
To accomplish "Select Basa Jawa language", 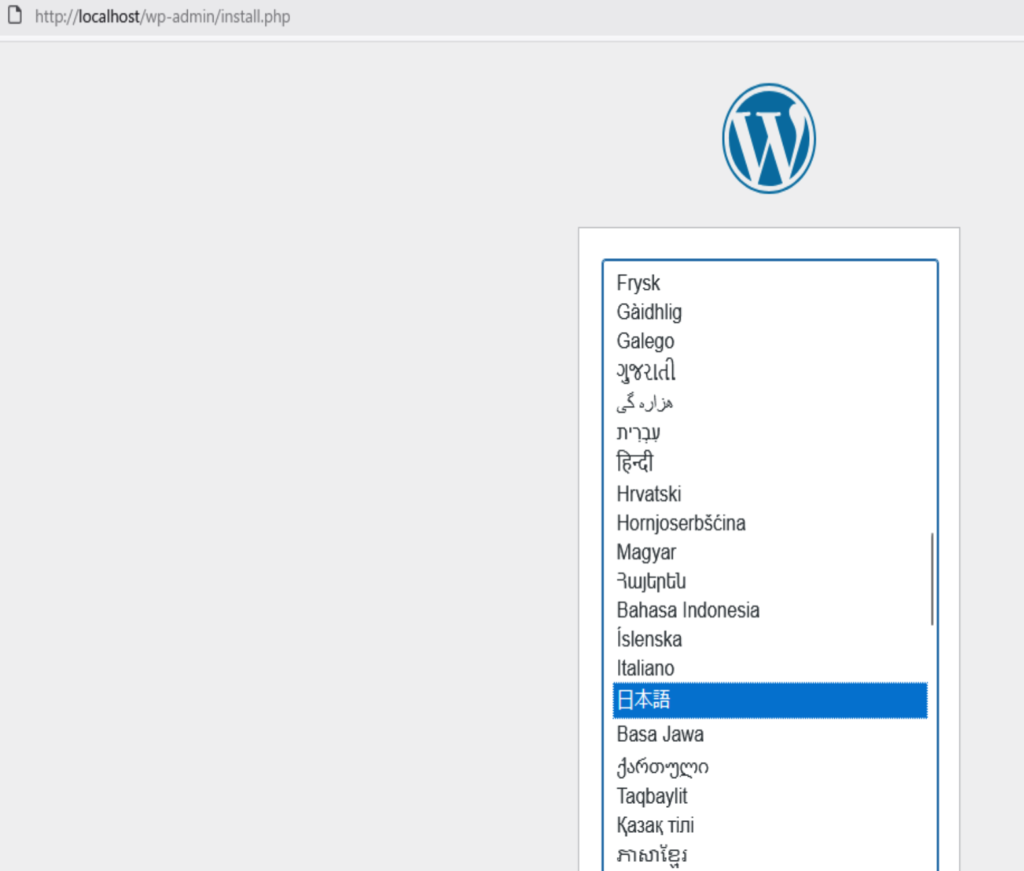I will tap(660, 734).
